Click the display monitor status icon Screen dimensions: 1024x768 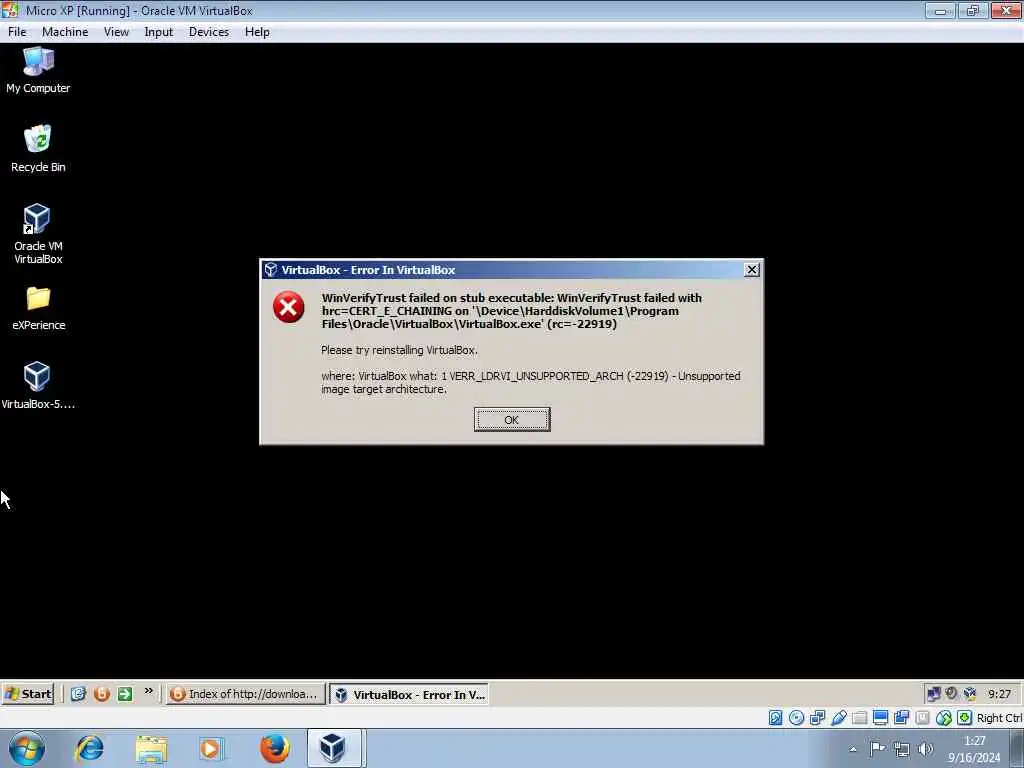coord(880,718)
